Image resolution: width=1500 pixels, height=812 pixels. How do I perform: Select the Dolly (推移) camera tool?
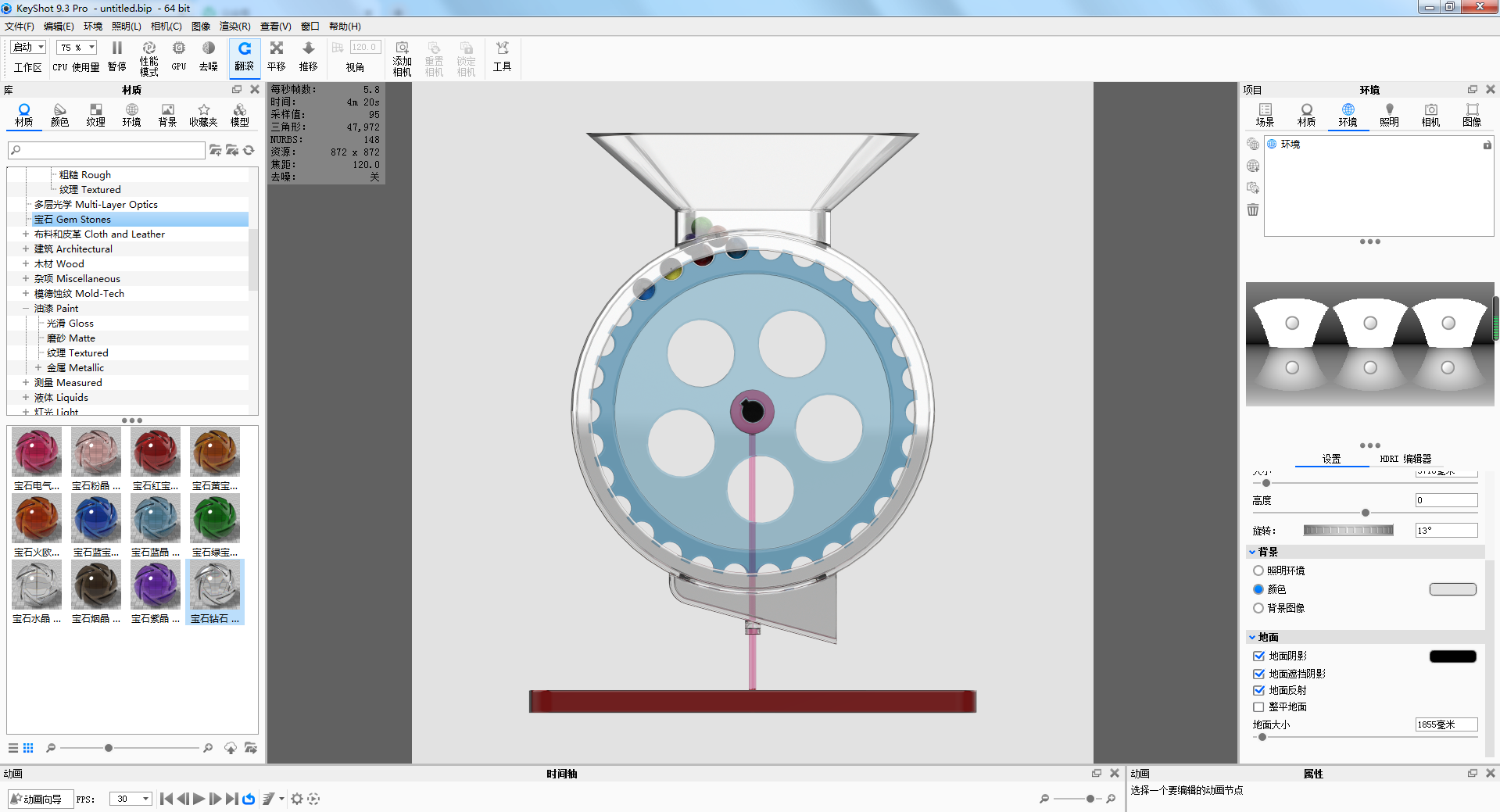[x=309, y=57]
